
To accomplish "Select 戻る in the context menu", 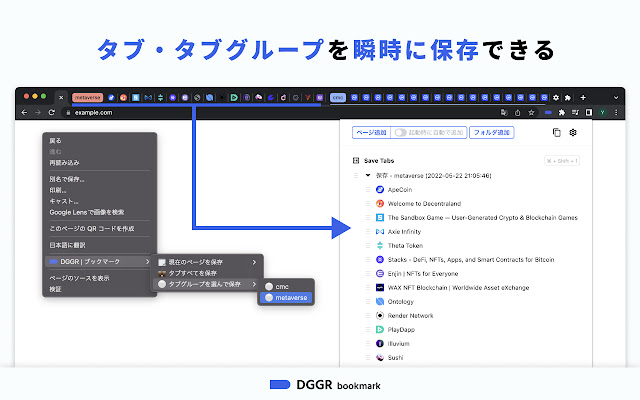I will [x=99, y=140].
